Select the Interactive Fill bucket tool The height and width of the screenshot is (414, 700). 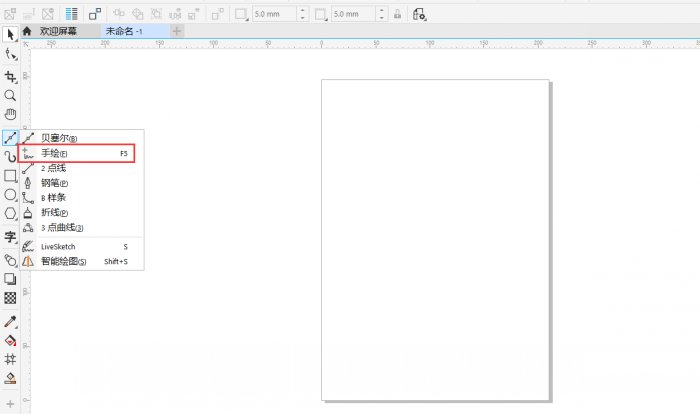10,341
